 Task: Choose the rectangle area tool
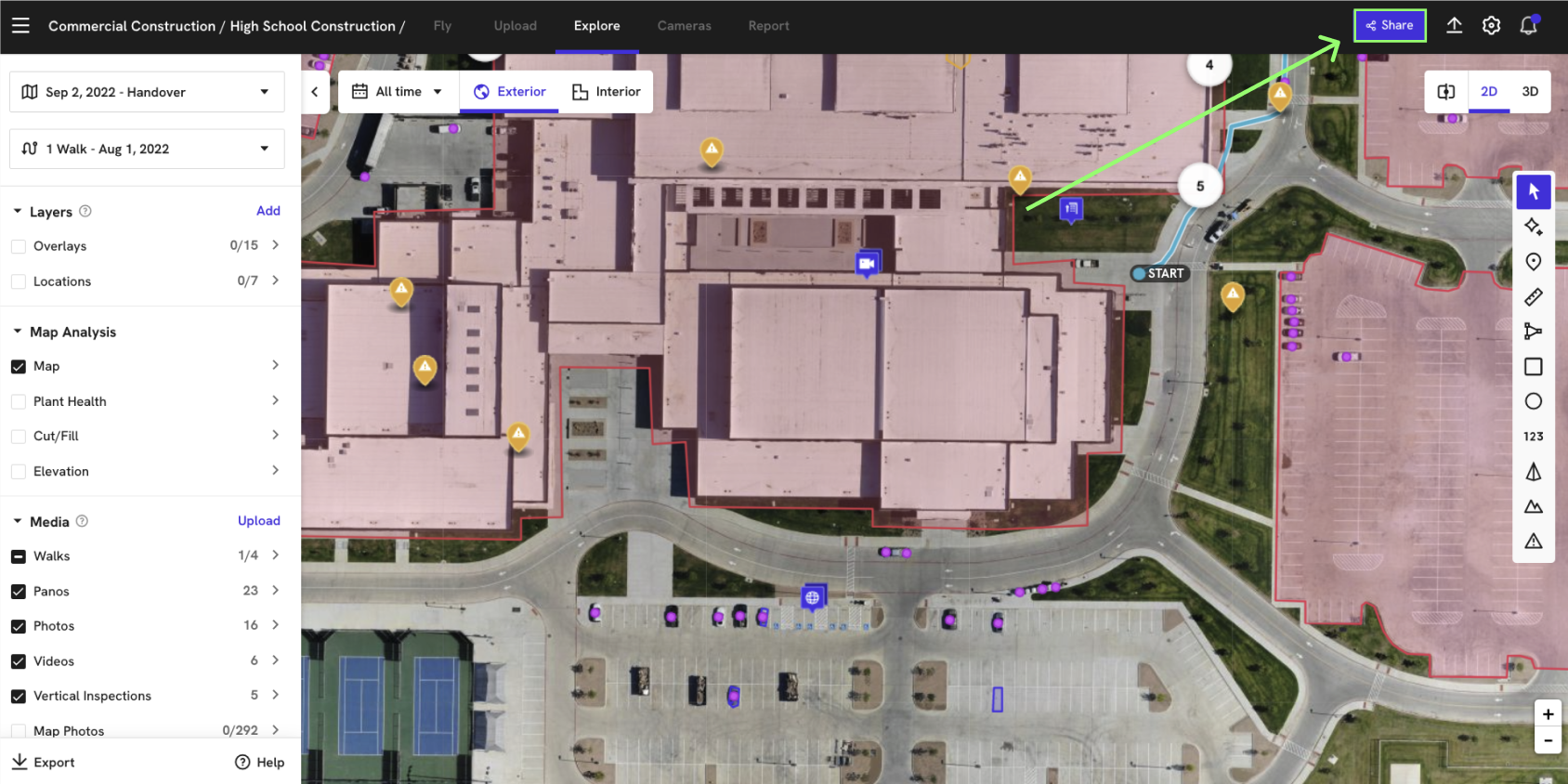[1533, 367]
